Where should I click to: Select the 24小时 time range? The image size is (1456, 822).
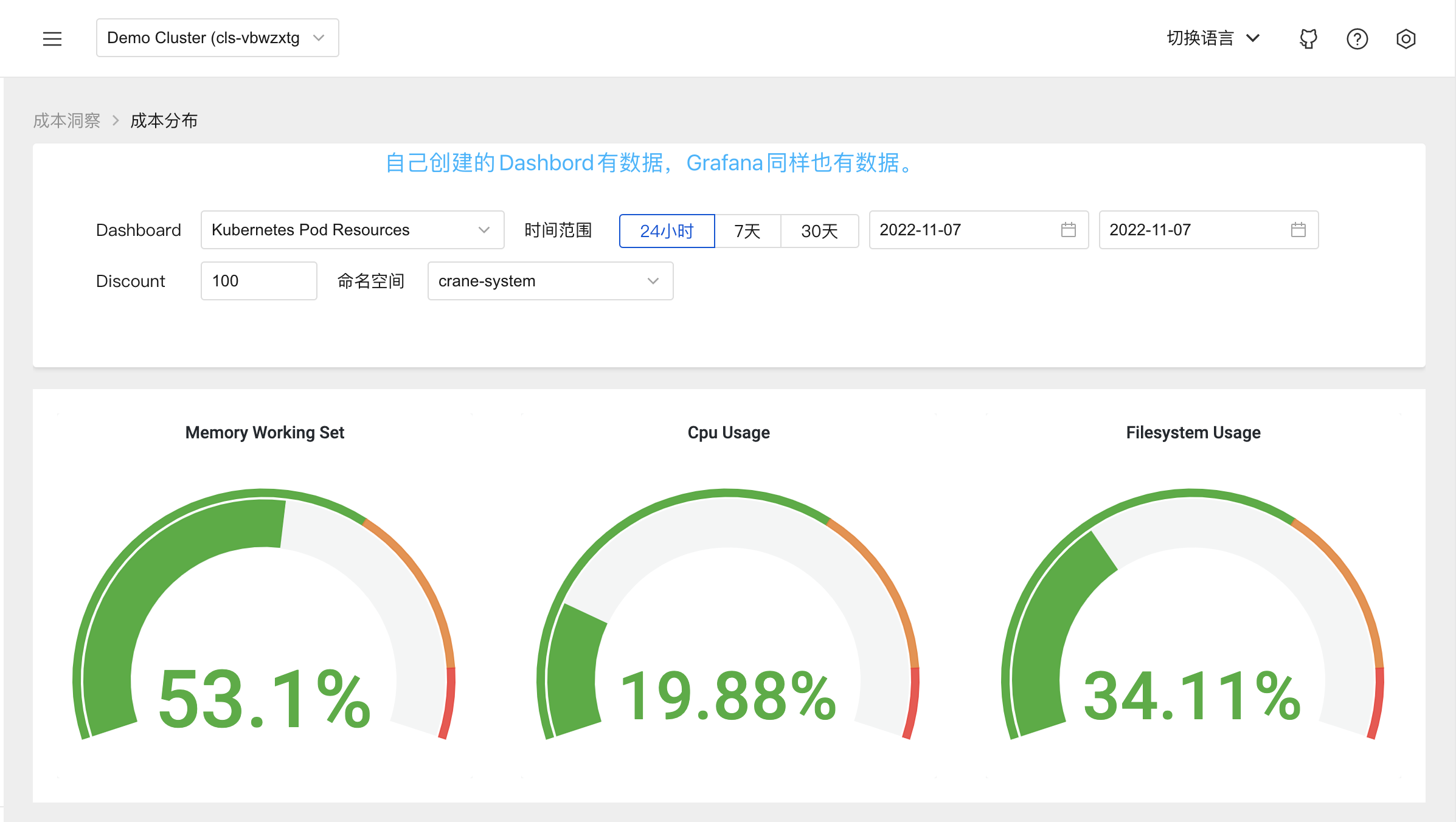point(667,230)
